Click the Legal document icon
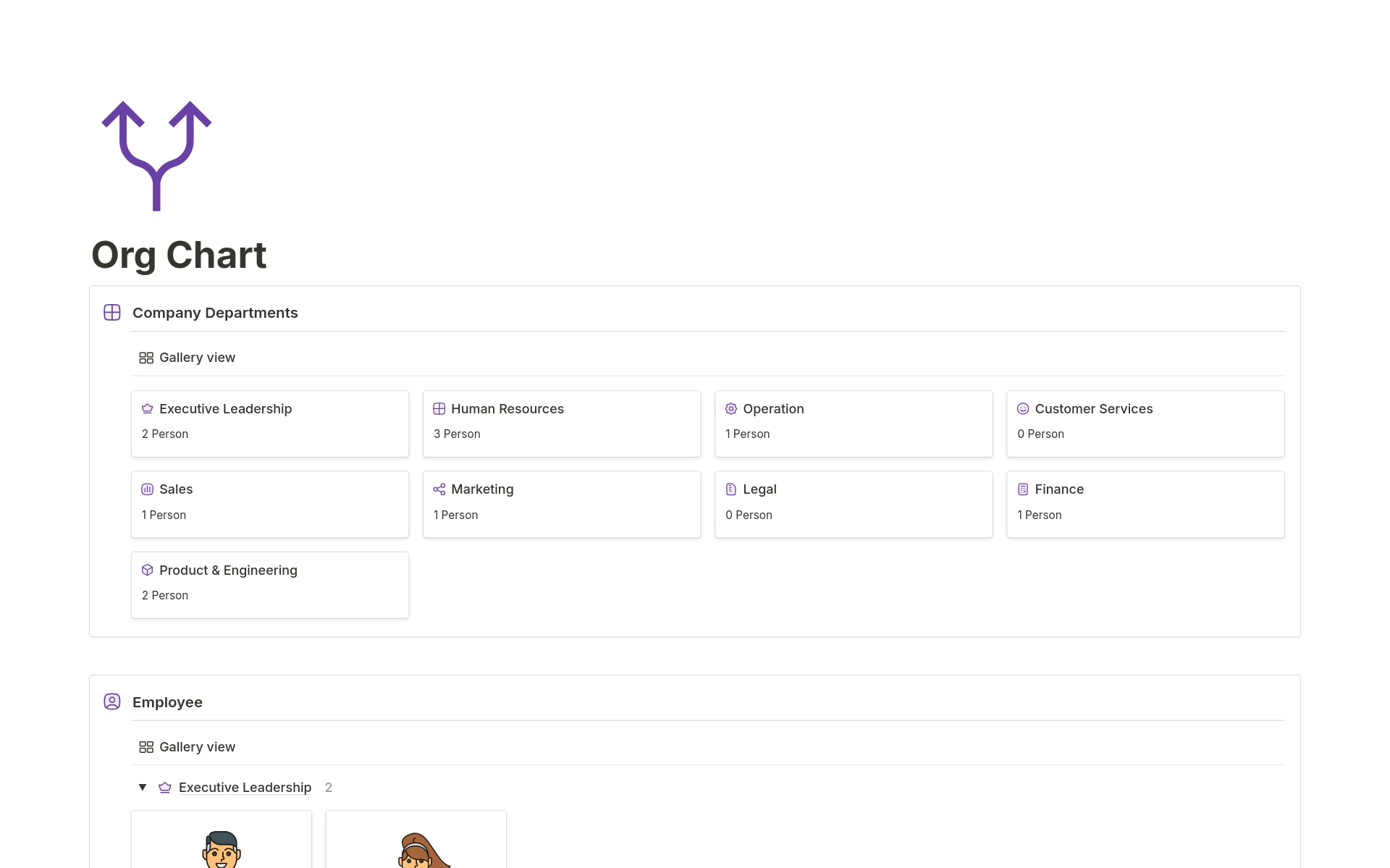 coord(731,489)
